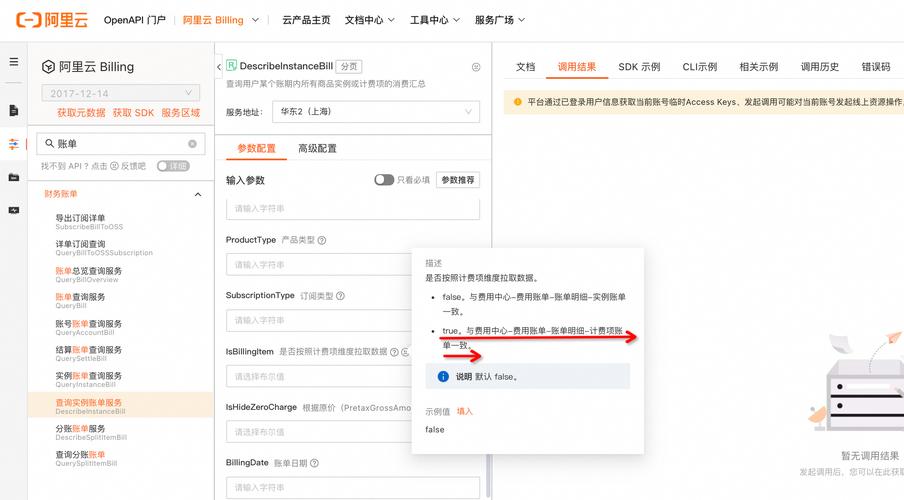The width and height of the screenshot is (904, 500).
Task: Clear the 账单 search box
Action: tap(193, 144)
